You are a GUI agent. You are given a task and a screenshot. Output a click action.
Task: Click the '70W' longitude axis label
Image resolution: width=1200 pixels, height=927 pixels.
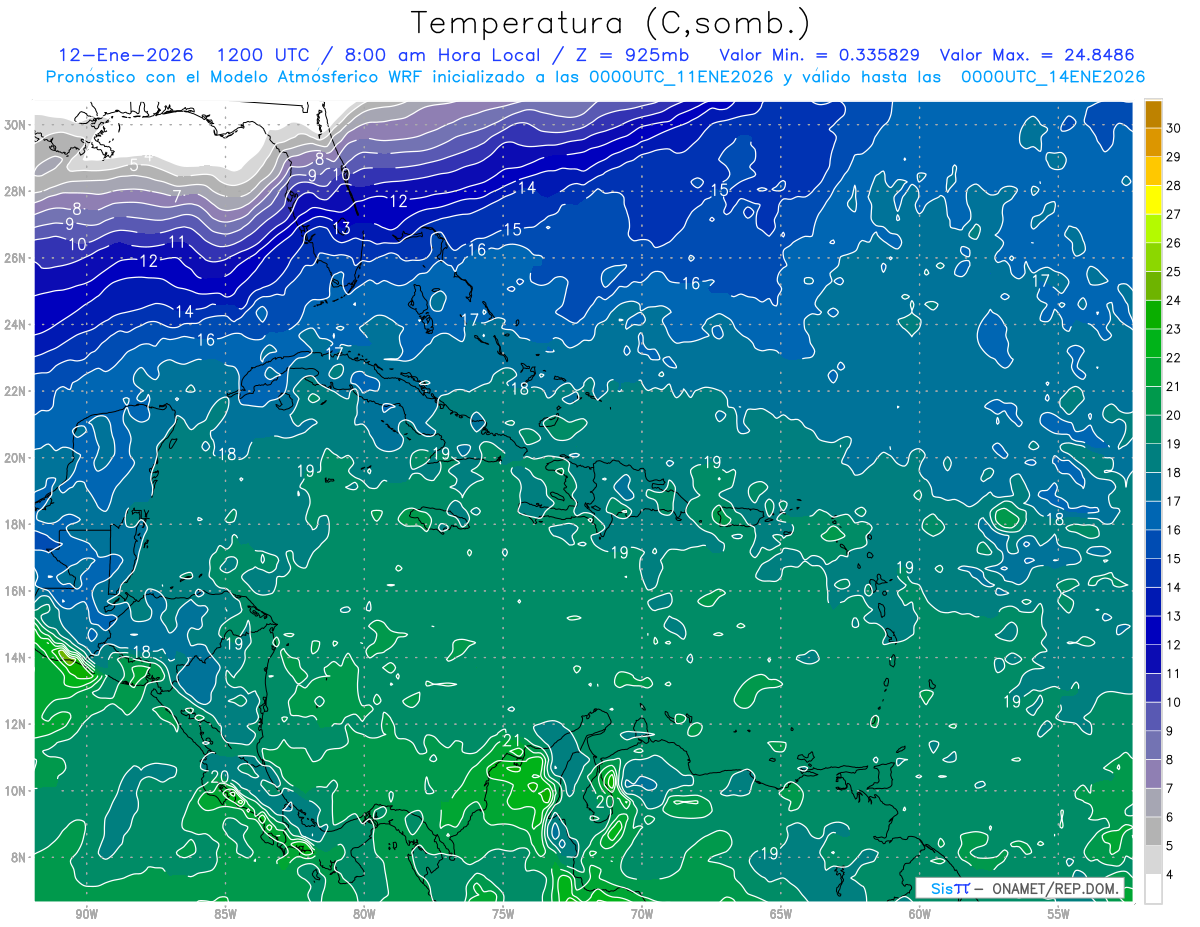coord(642,915)
